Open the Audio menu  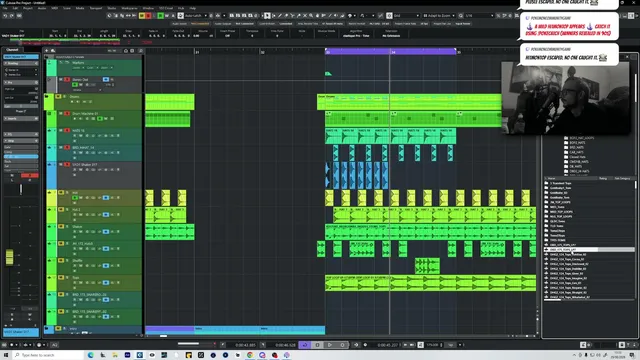tap(42, 8)
